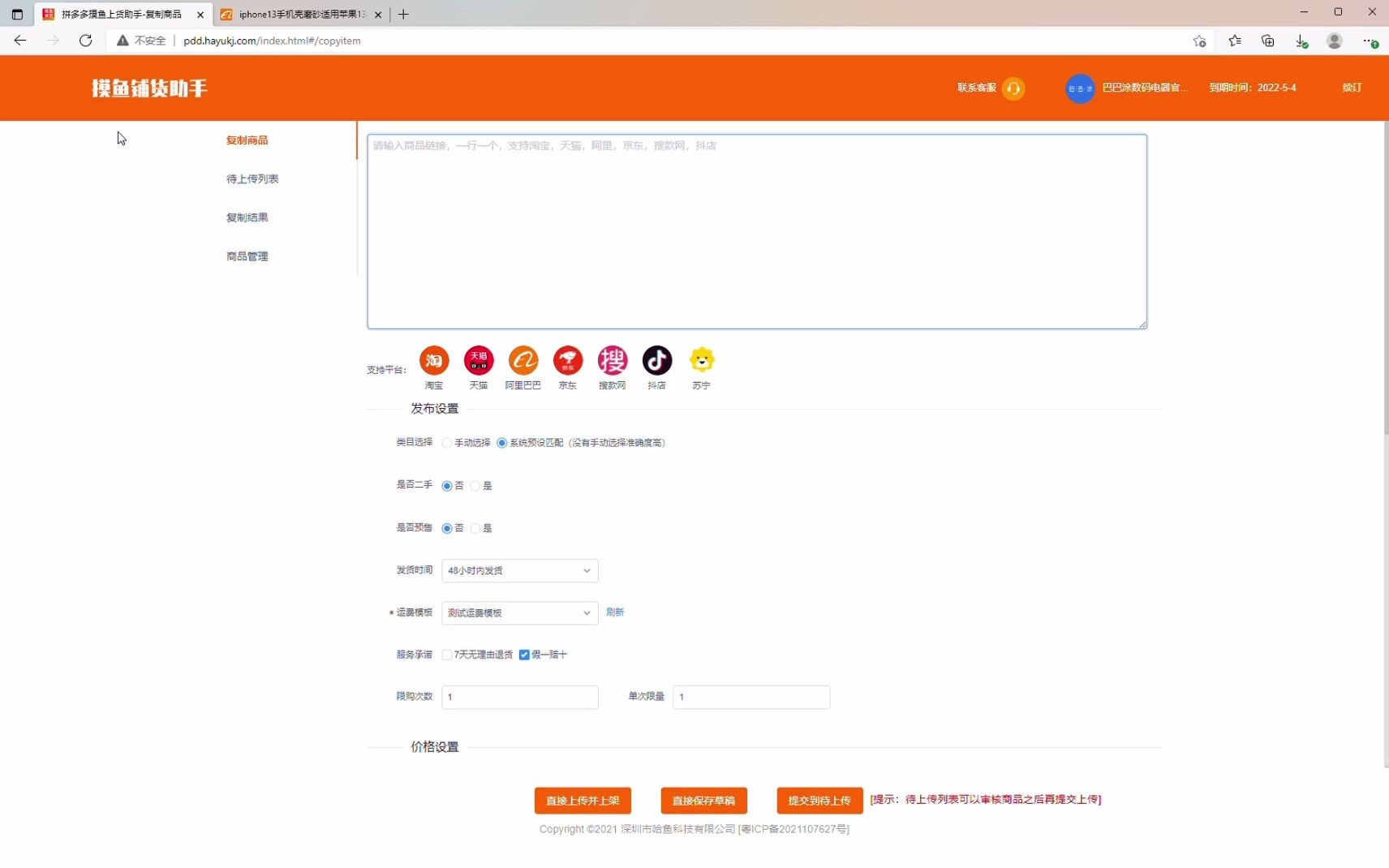Click the 限购次数 input field
The image size is (1389, 868).
[520, 697]
